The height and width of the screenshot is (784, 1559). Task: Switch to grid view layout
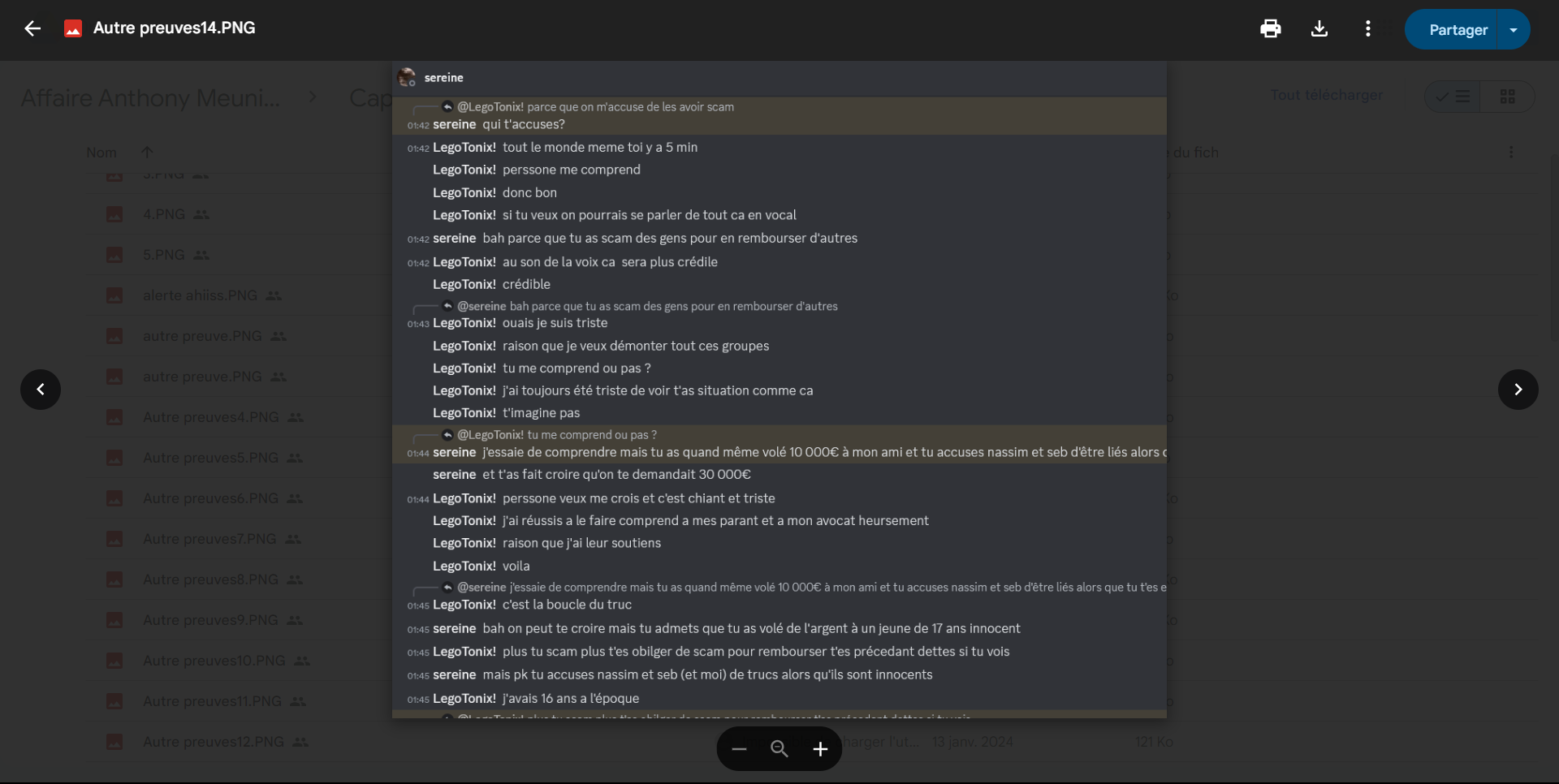[x=1508, y=97]
